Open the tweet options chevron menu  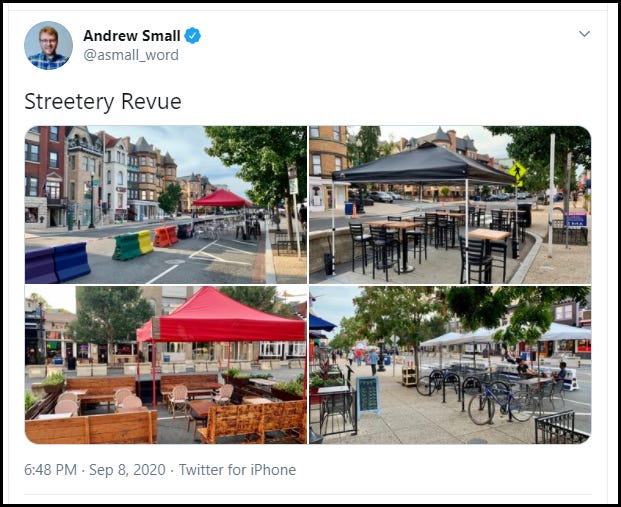584,34
